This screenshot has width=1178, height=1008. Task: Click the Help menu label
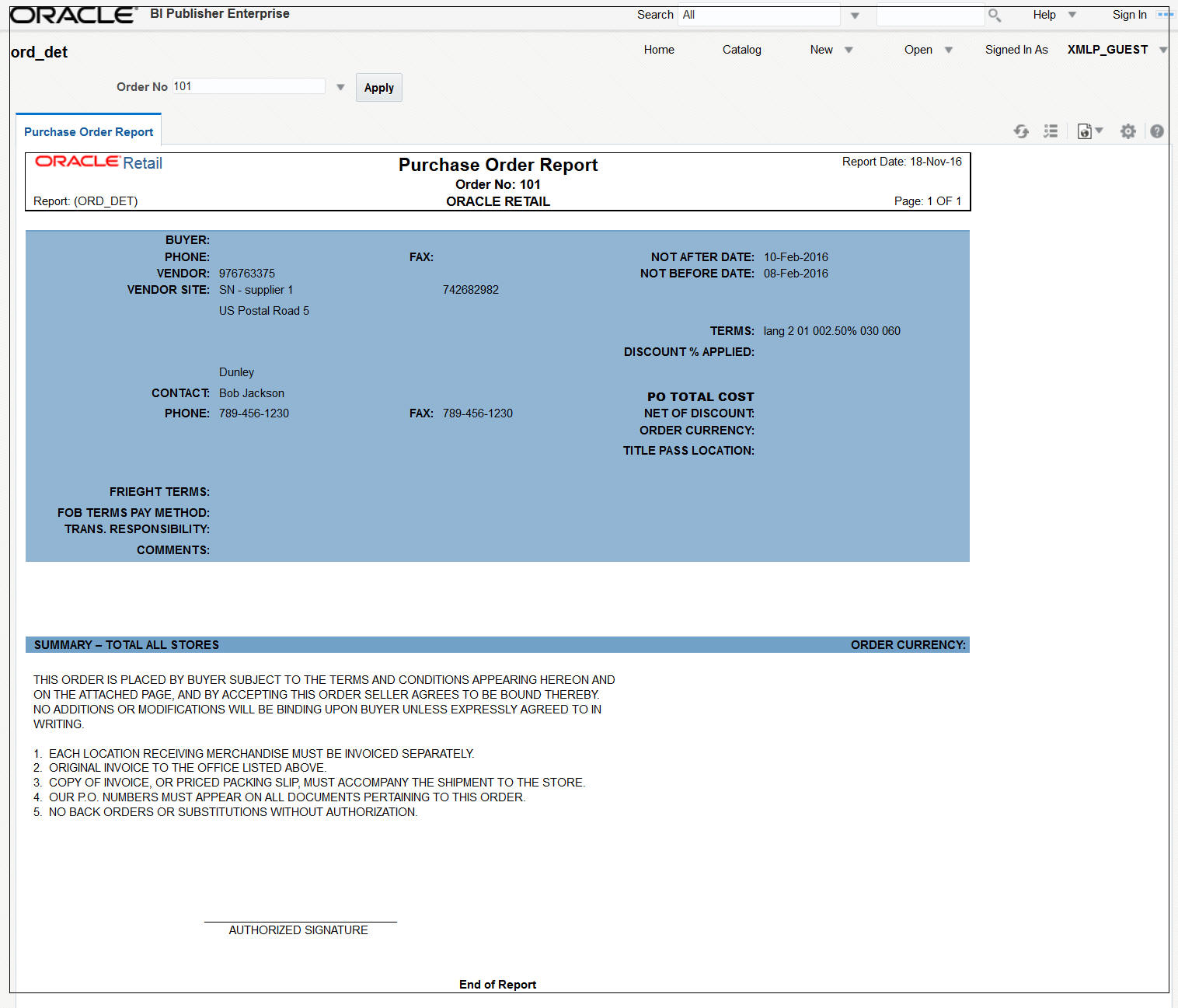point(1044,15)
